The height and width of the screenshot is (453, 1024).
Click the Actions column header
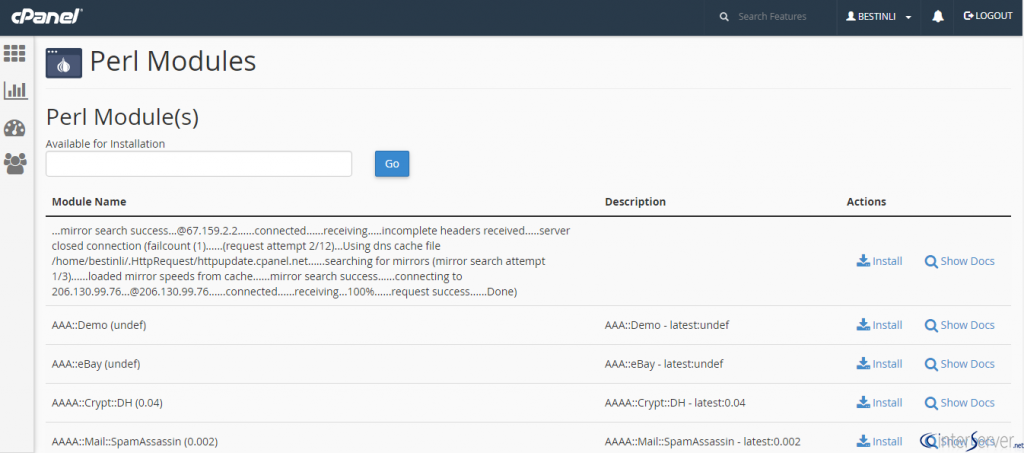(x=866, y=202)
